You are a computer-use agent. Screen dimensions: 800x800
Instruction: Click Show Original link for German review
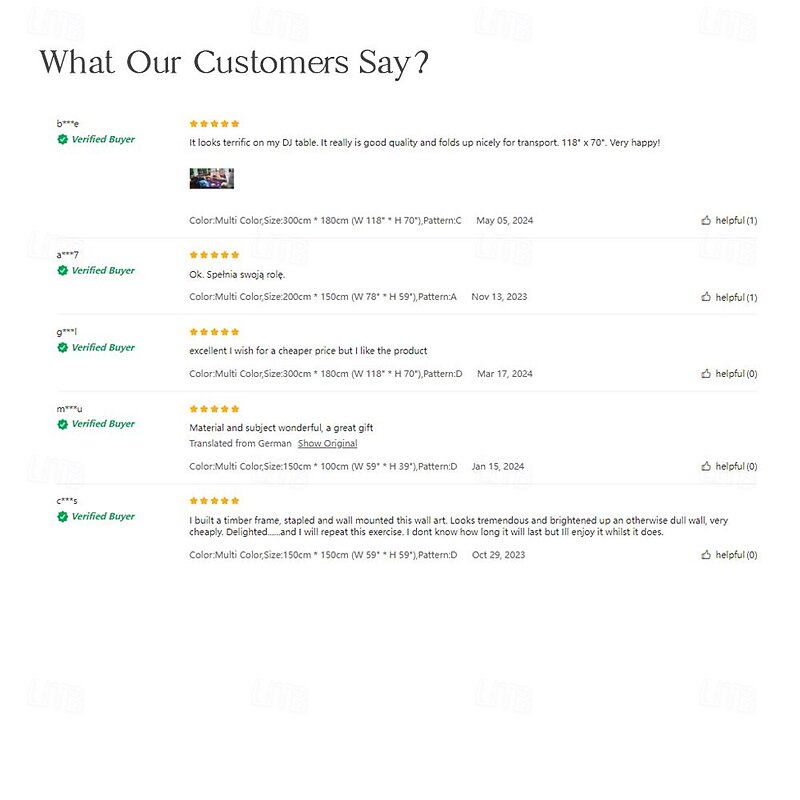(x=327, y=444)
